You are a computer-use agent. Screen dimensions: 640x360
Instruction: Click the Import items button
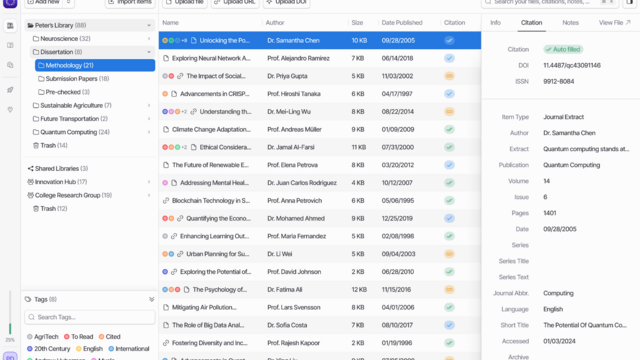click(130, 2)
